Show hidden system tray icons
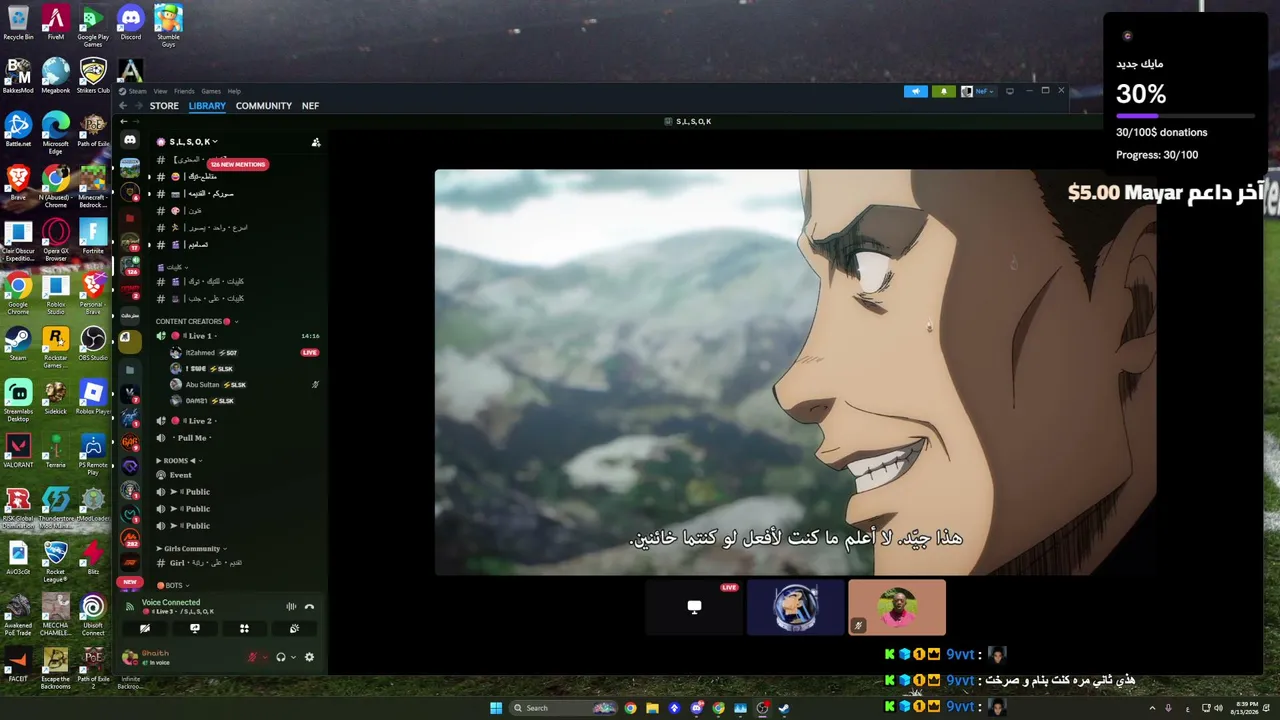Screen dimensions: 1280x720 click(x=1152, y=708)
